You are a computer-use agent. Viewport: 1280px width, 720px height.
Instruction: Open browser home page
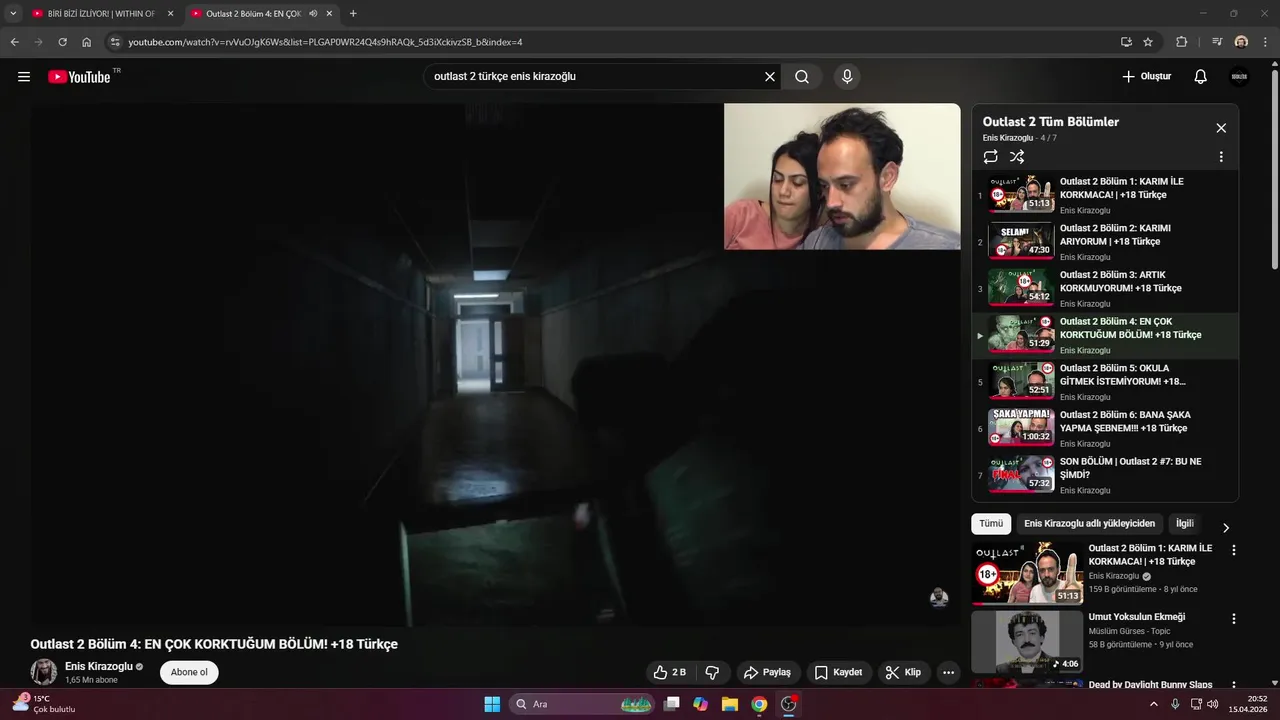[86, 42]
